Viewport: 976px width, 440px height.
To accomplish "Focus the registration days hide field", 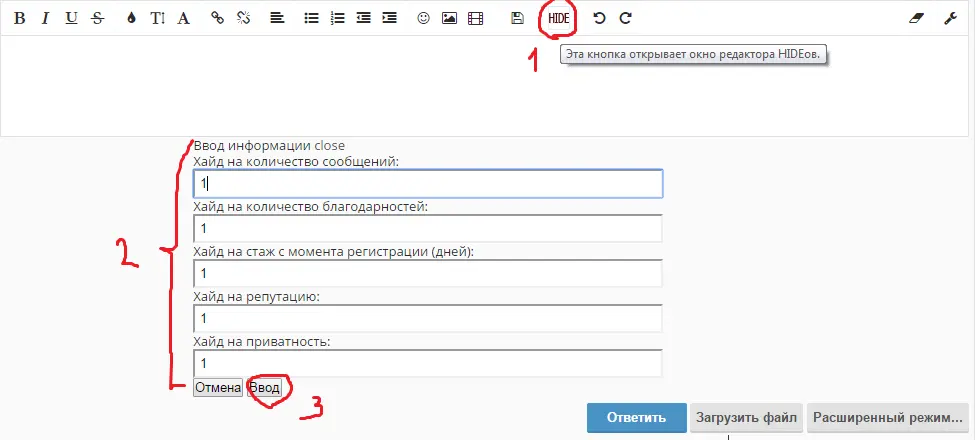I will 428,273.
